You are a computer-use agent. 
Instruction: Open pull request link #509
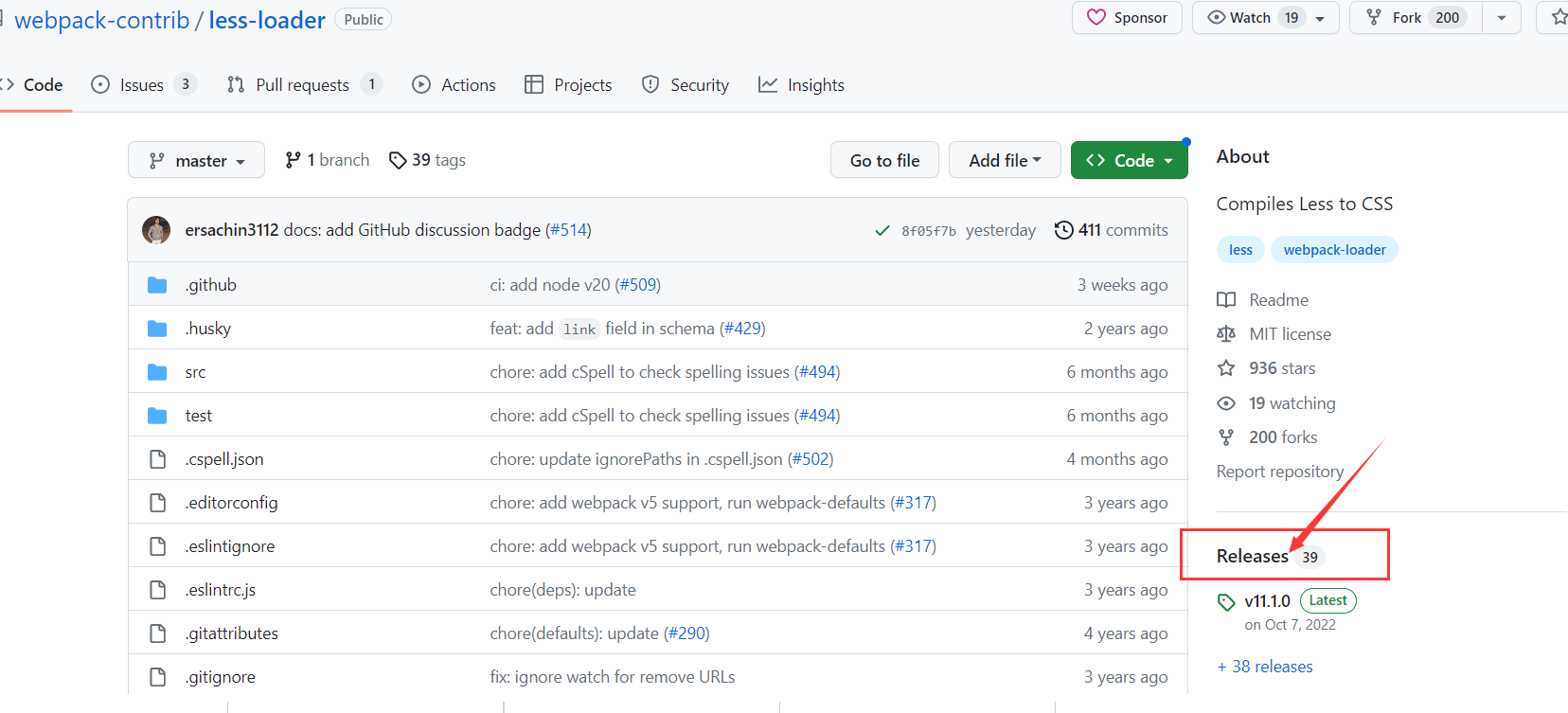tap(638, 285)
